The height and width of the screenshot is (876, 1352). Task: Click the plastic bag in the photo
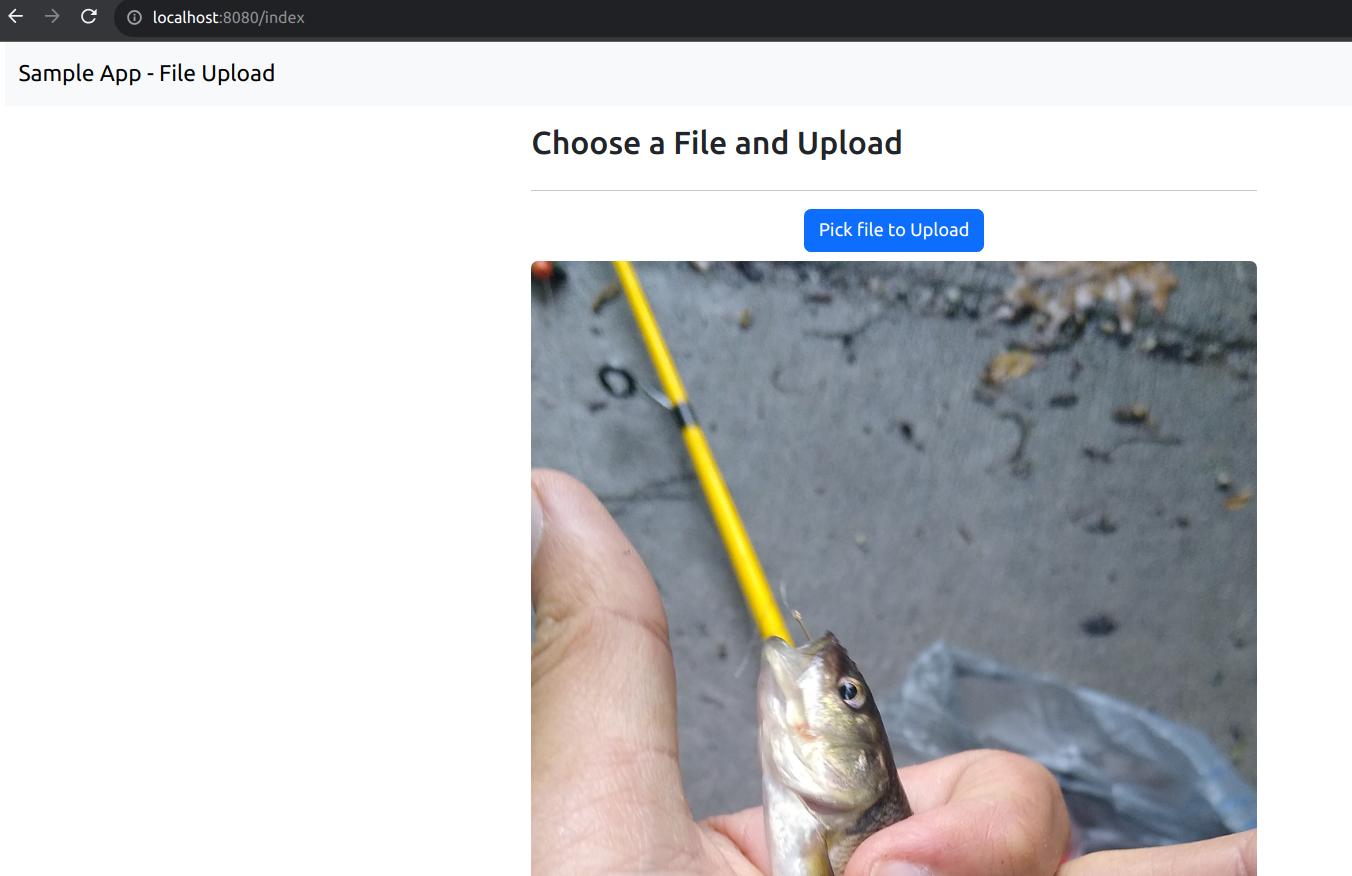tap(1080, 740)
